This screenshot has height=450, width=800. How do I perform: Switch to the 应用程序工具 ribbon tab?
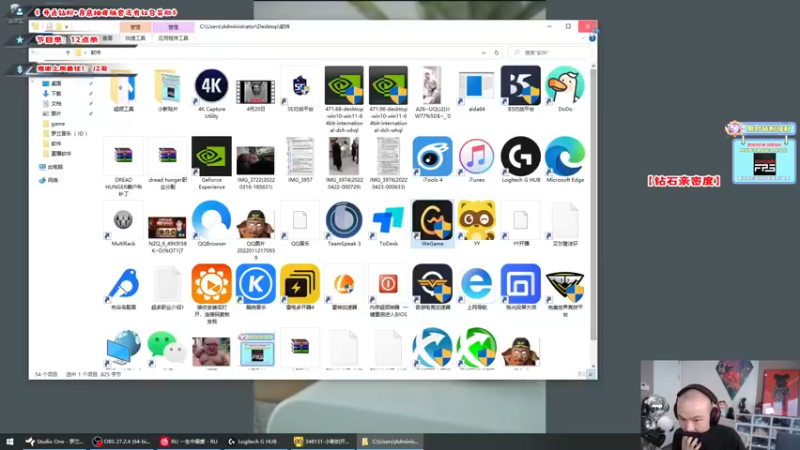pyautogui.click(x=173, y=38)
